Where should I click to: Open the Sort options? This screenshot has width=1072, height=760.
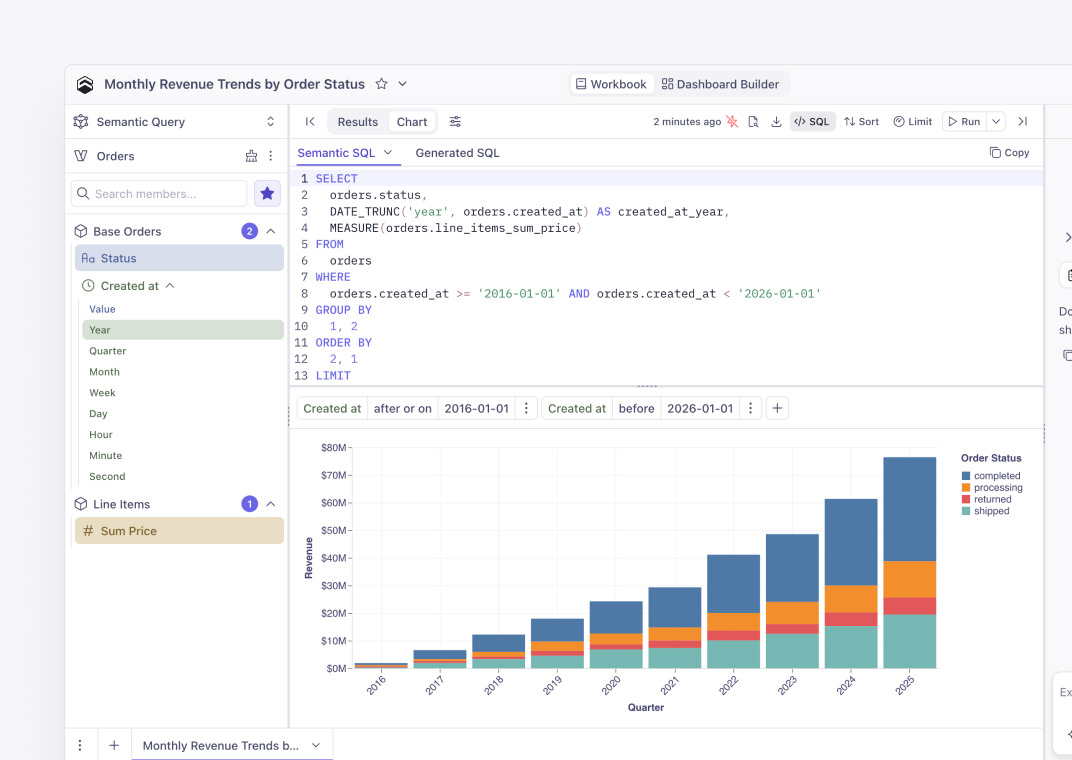click(x=861, y=122)
